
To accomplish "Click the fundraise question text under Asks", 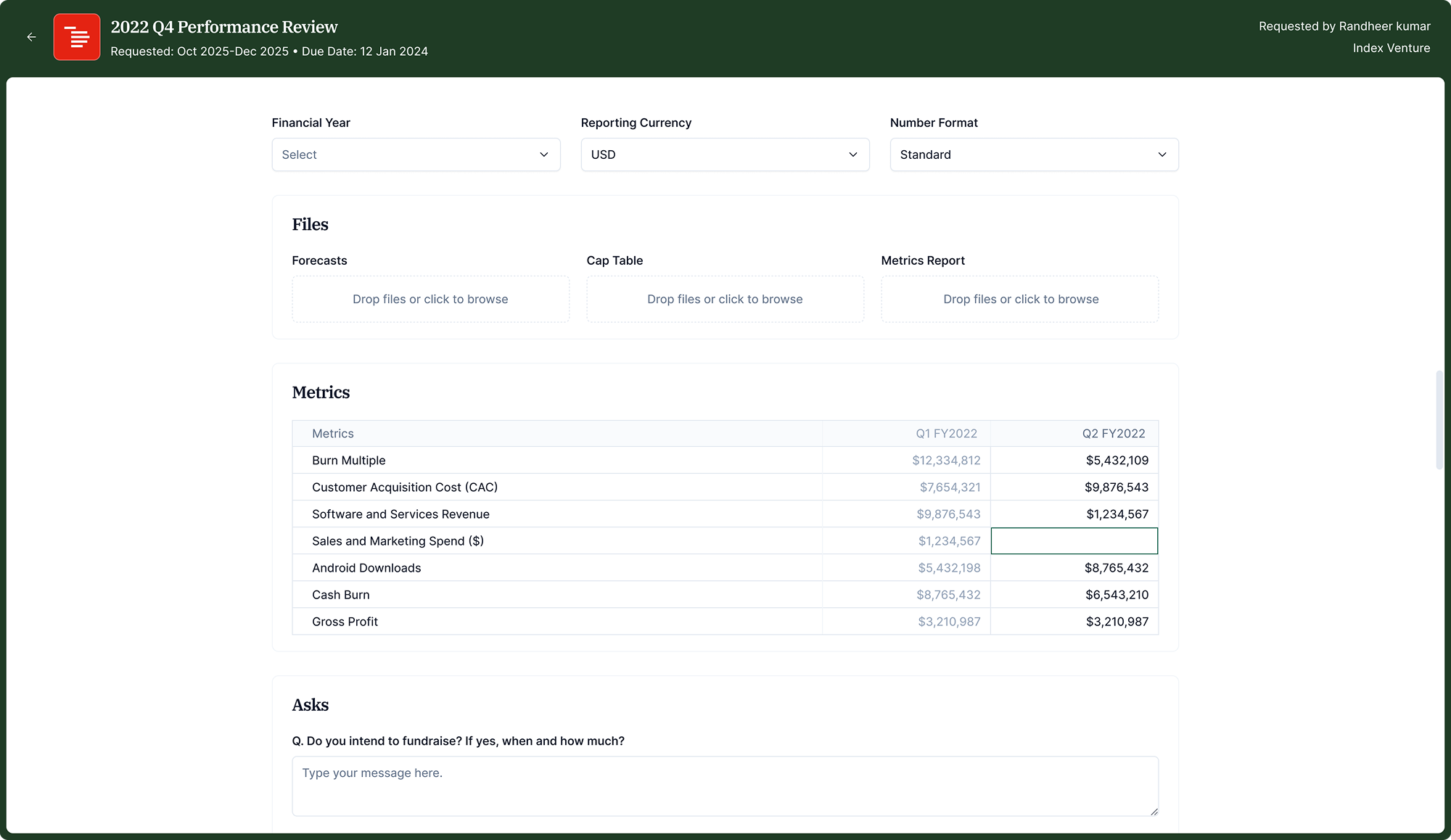I will point(458,741).
